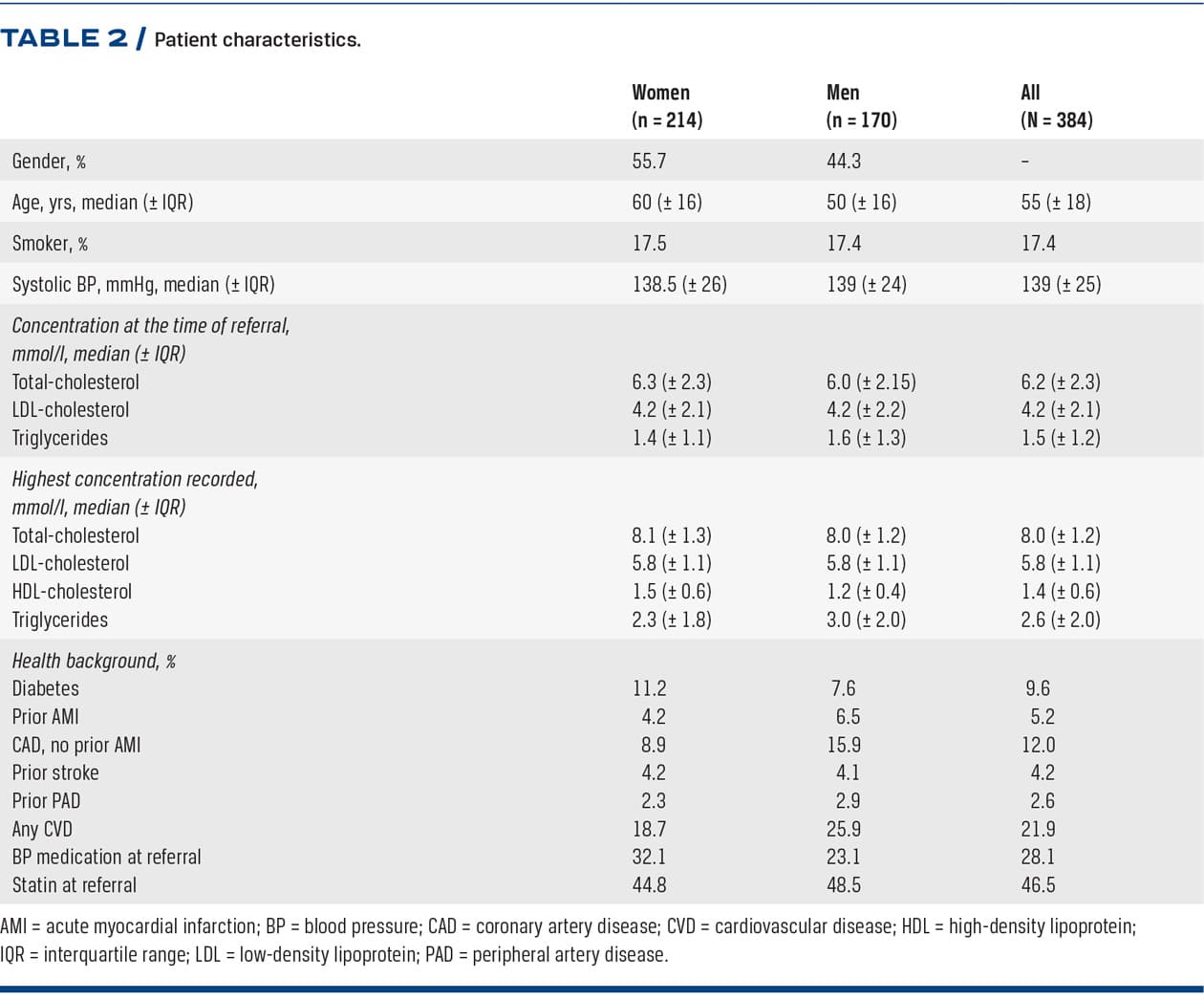This screenshot has width=1204, height=1000.
Task: Click the 'CAD, no prior AMI' row label
Action: coord(76,745)
